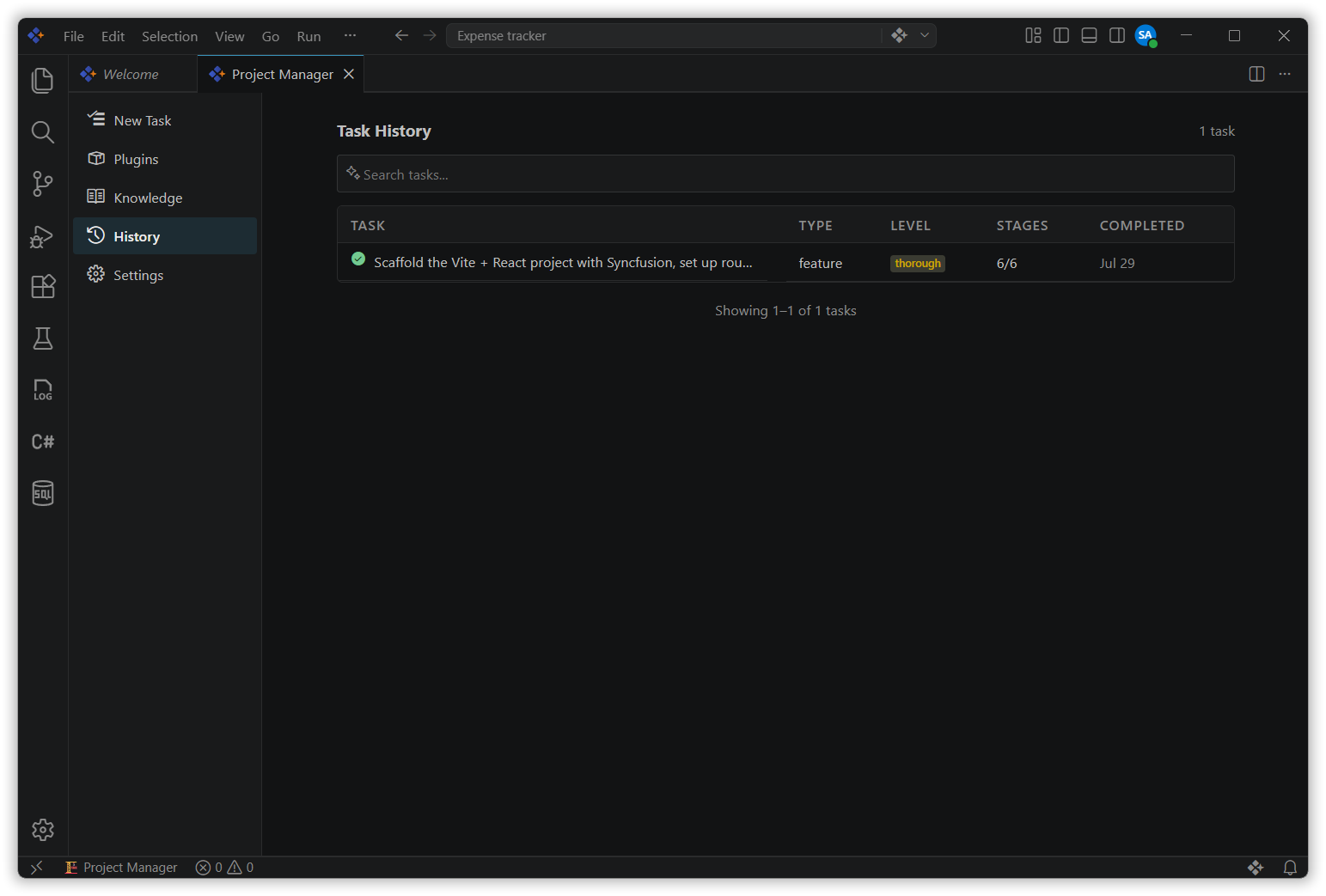Open Run and Debug view
The image size is (1326, 896).
pyautogui.click(x=42, y=235)
